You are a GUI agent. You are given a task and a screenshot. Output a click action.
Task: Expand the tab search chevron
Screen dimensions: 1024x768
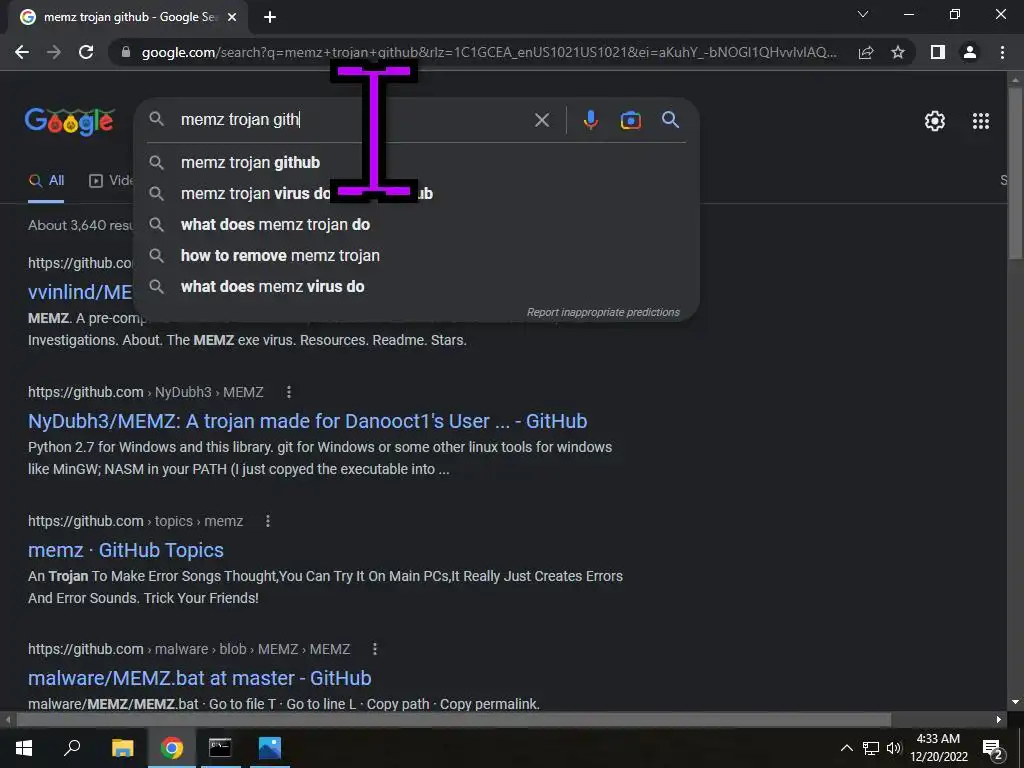[863, 14]
